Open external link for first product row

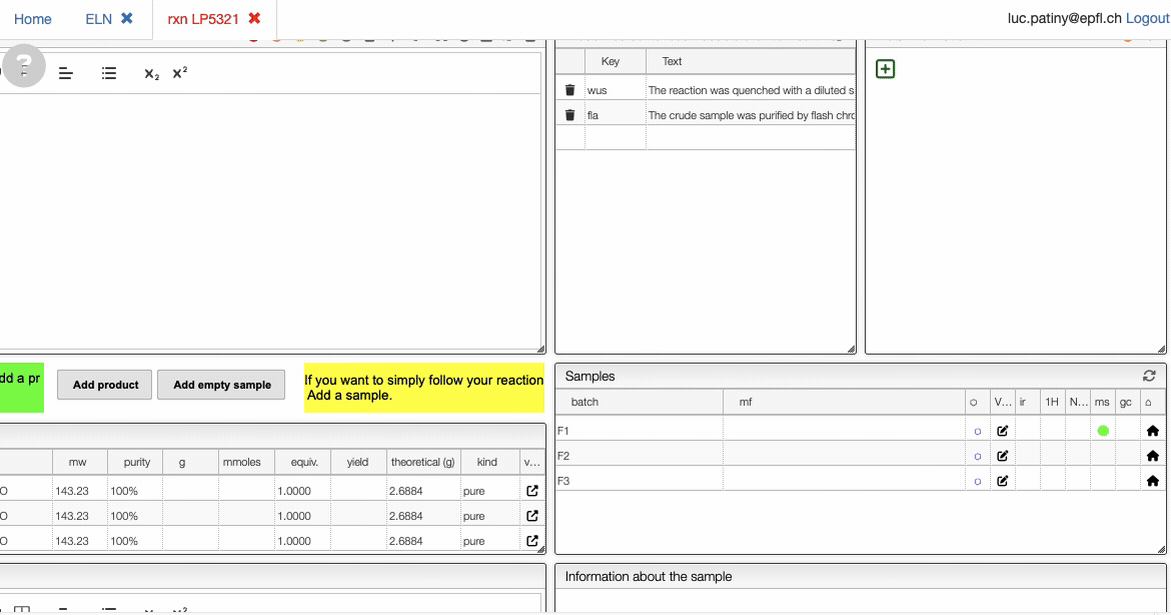(x=532, y=491)
